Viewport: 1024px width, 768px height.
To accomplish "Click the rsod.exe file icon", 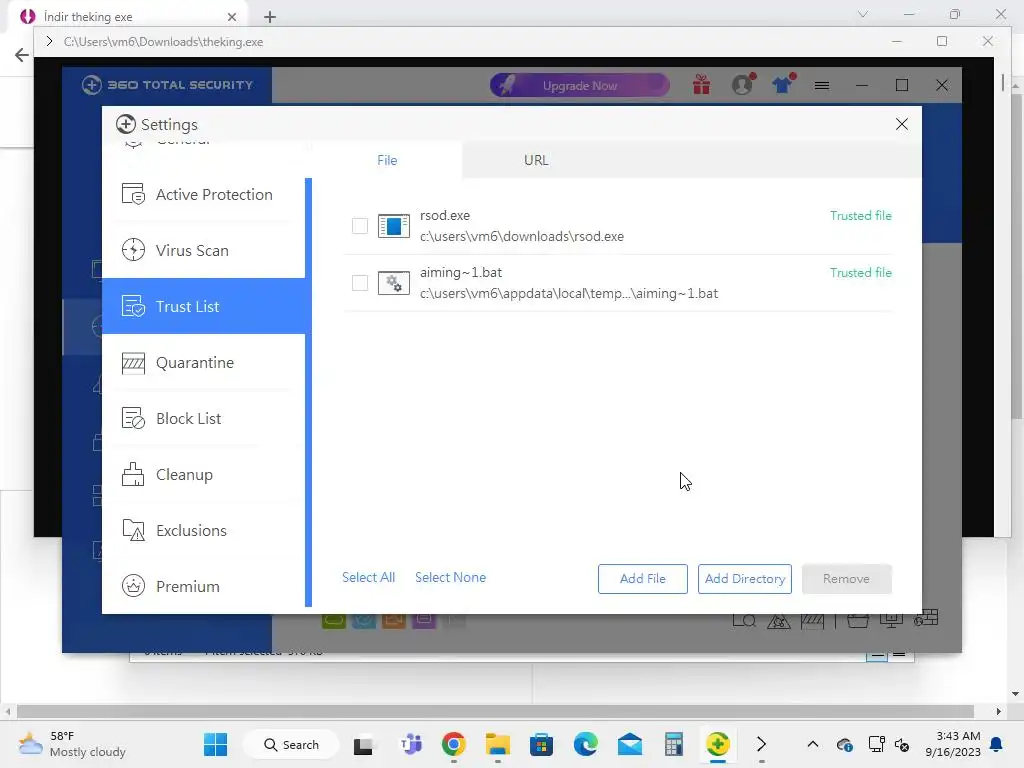I will [x=394, y=226].
